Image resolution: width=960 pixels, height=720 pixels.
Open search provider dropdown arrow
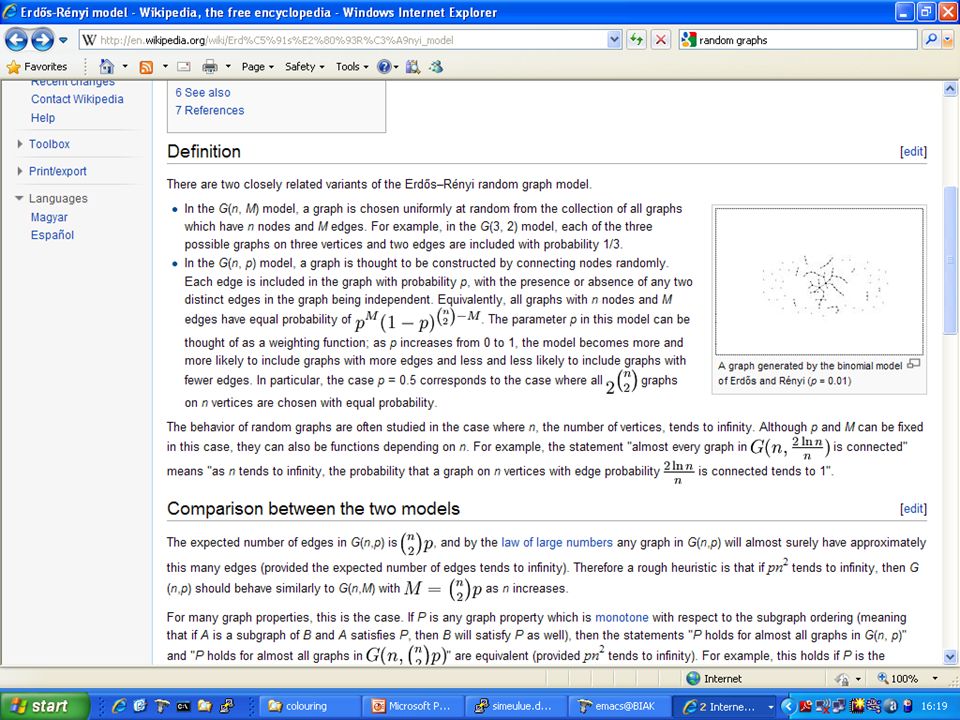947,40
